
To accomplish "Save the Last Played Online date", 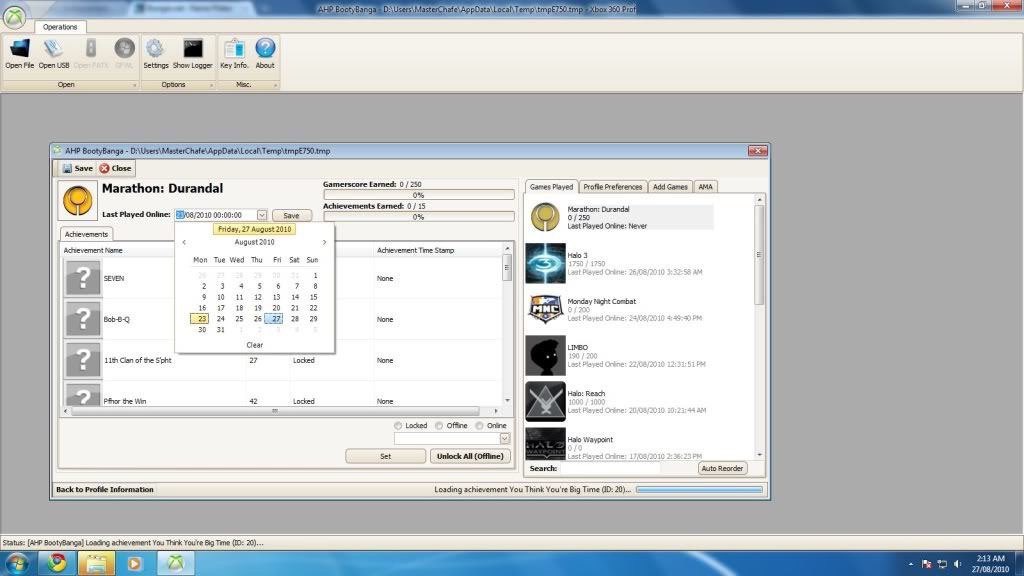I will (291, 216).
